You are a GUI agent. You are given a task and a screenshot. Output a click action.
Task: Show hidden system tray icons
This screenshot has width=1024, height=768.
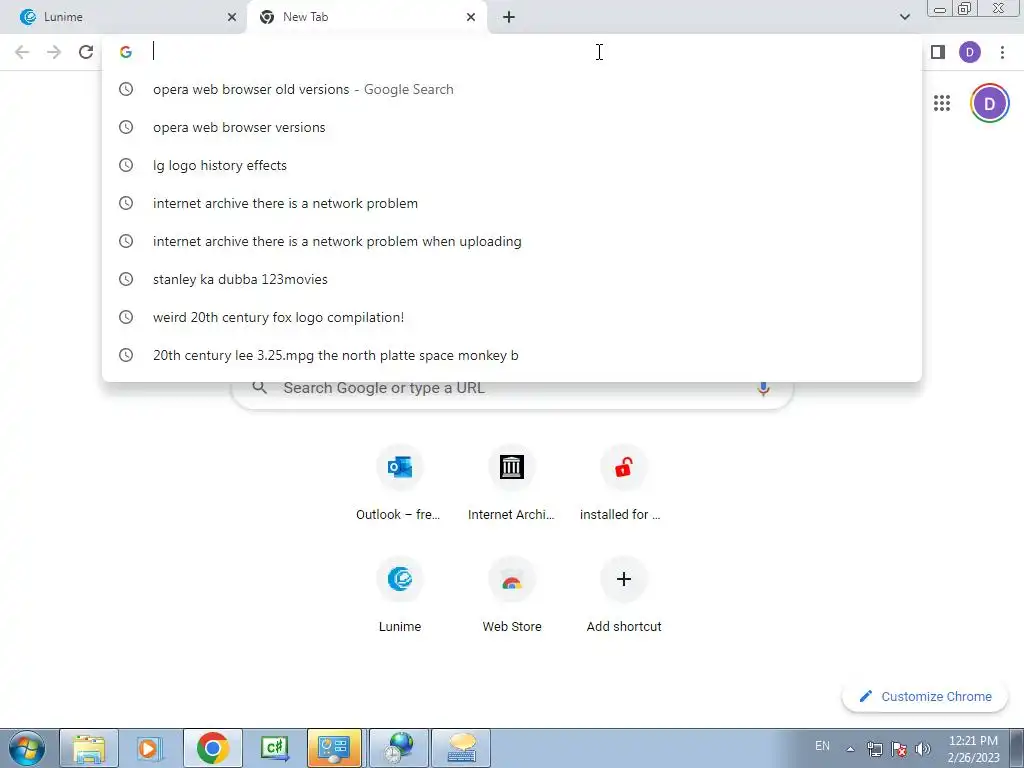click(850, 749)
